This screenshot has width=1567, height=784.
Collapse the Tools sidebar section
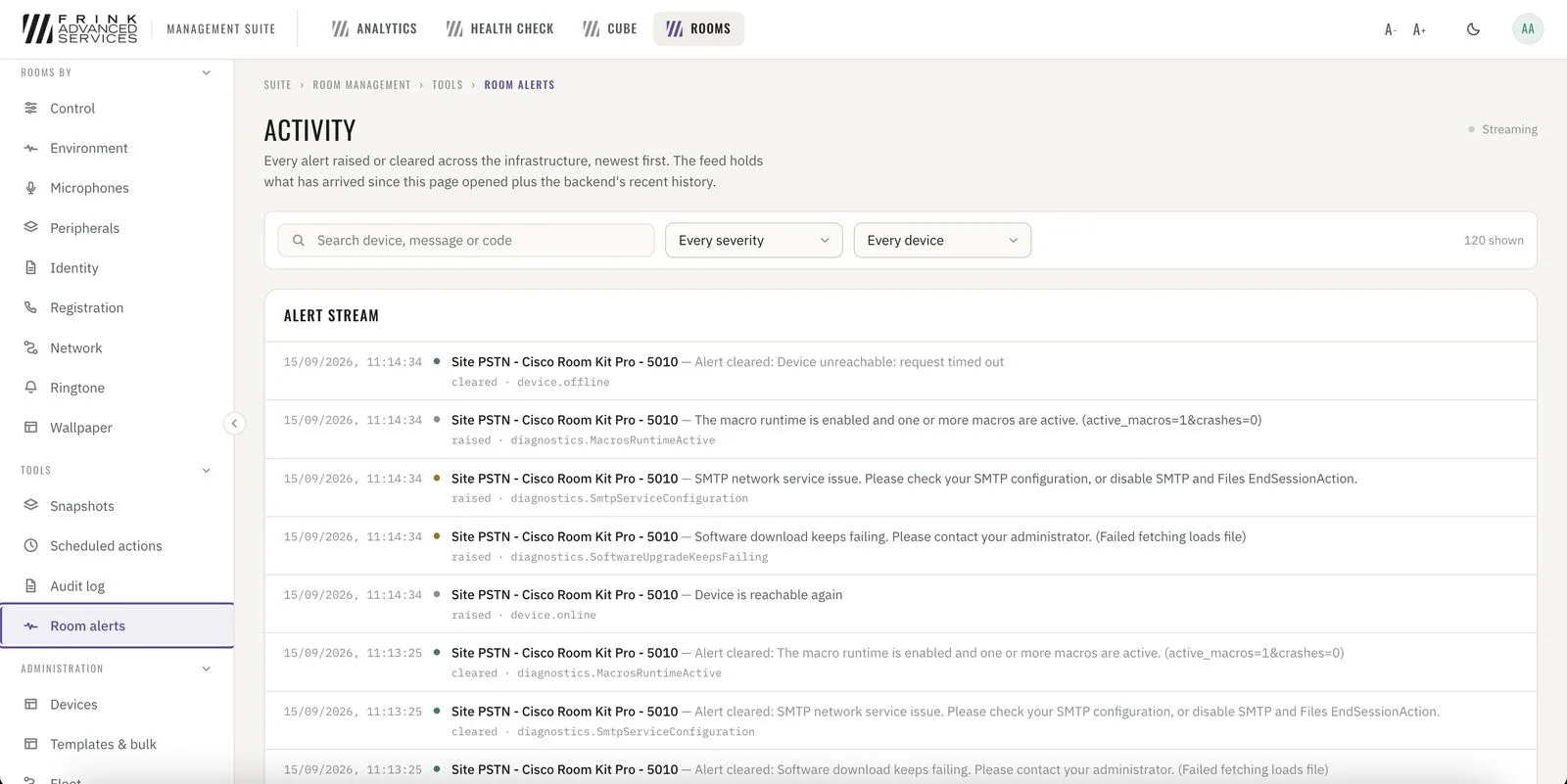[206, 471]
